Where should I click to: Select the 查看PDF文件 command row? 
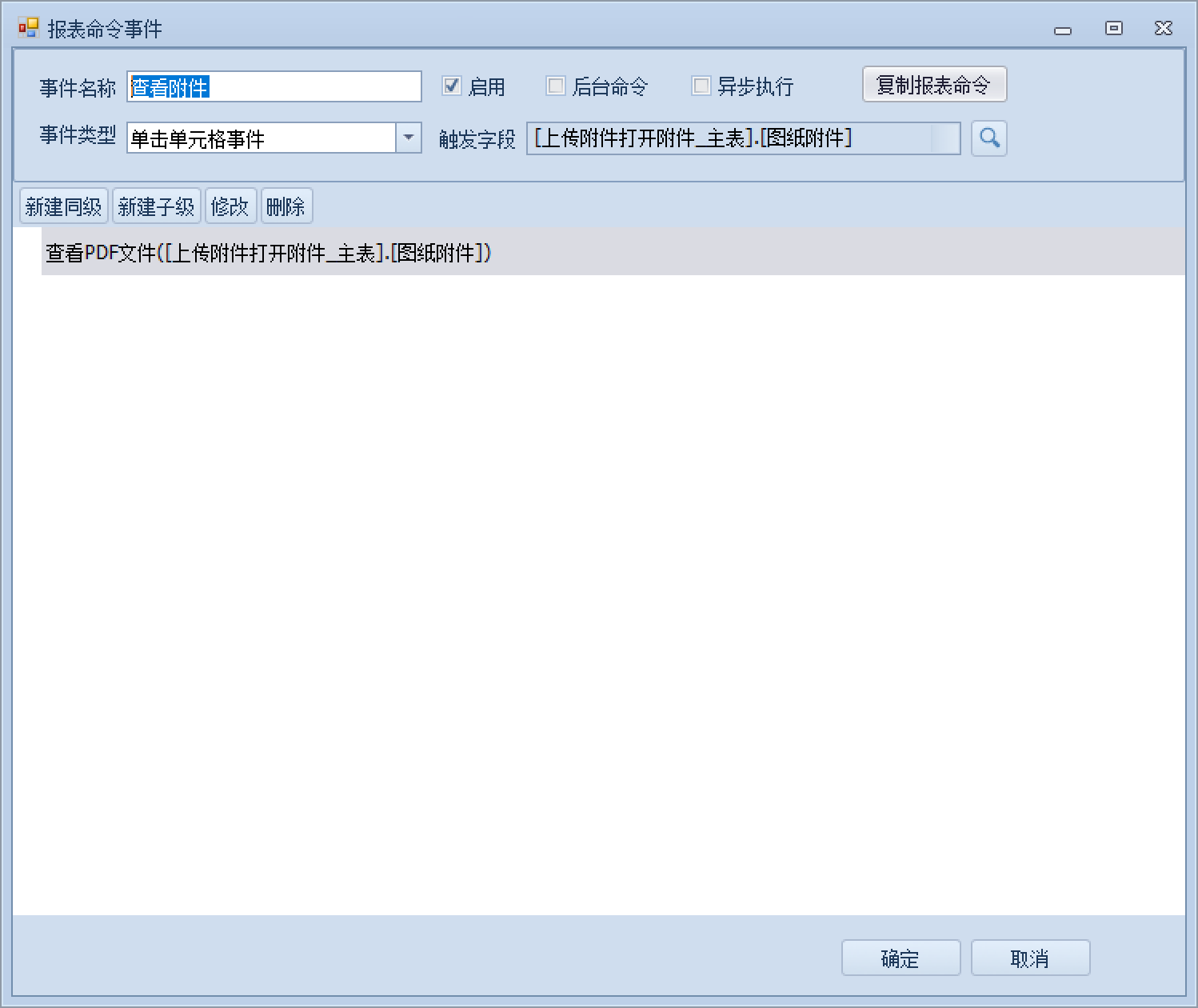[269, 253]
